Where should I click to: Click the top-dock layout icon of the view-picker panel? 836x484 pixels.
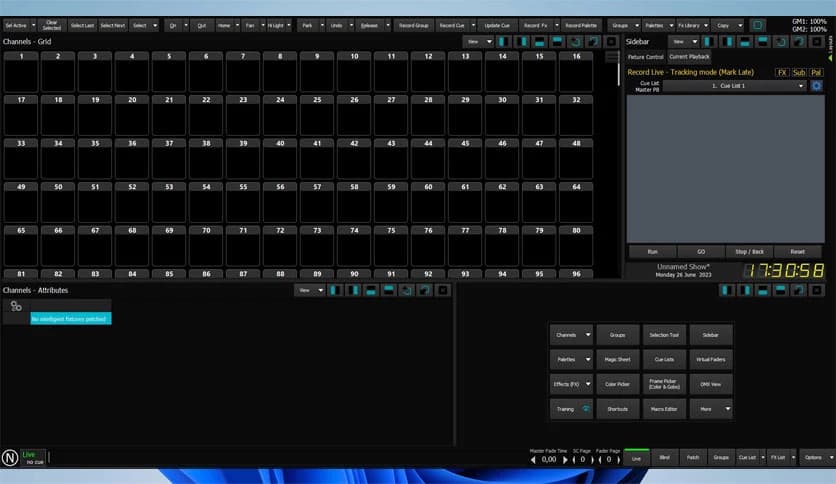[781, 290]
